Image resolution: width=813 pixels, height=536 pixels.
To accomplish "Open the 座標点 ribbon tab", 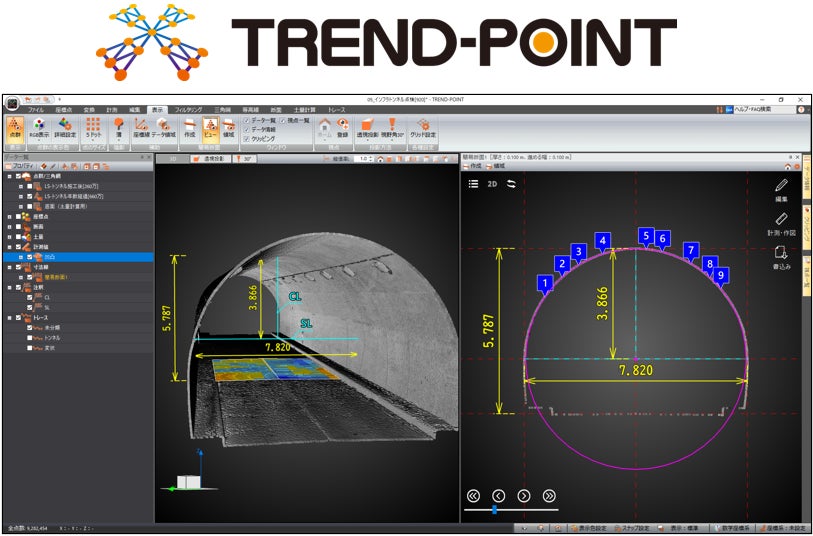I will coord(64,110).
